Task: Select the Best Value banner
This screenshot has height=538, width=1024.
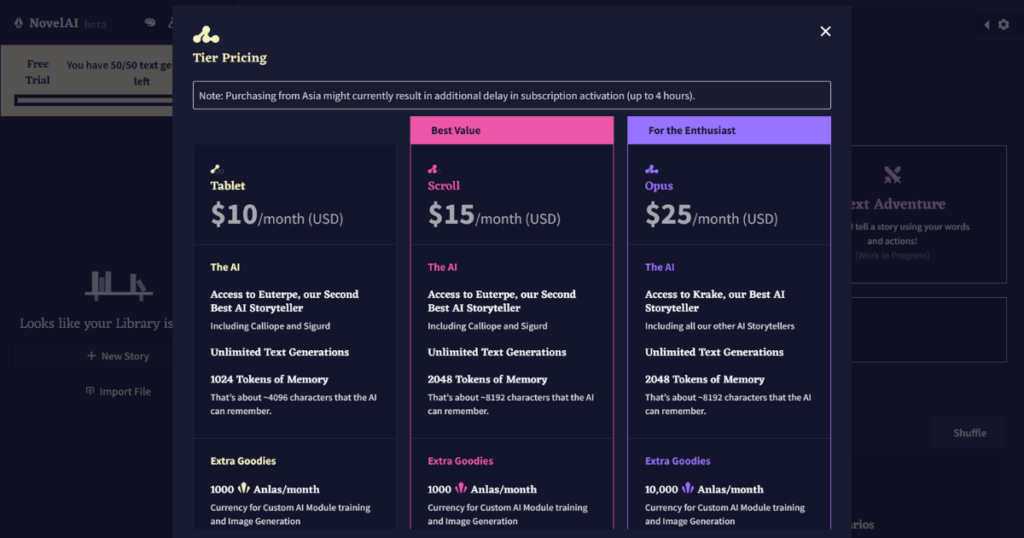Action: (x=512, y=130)
